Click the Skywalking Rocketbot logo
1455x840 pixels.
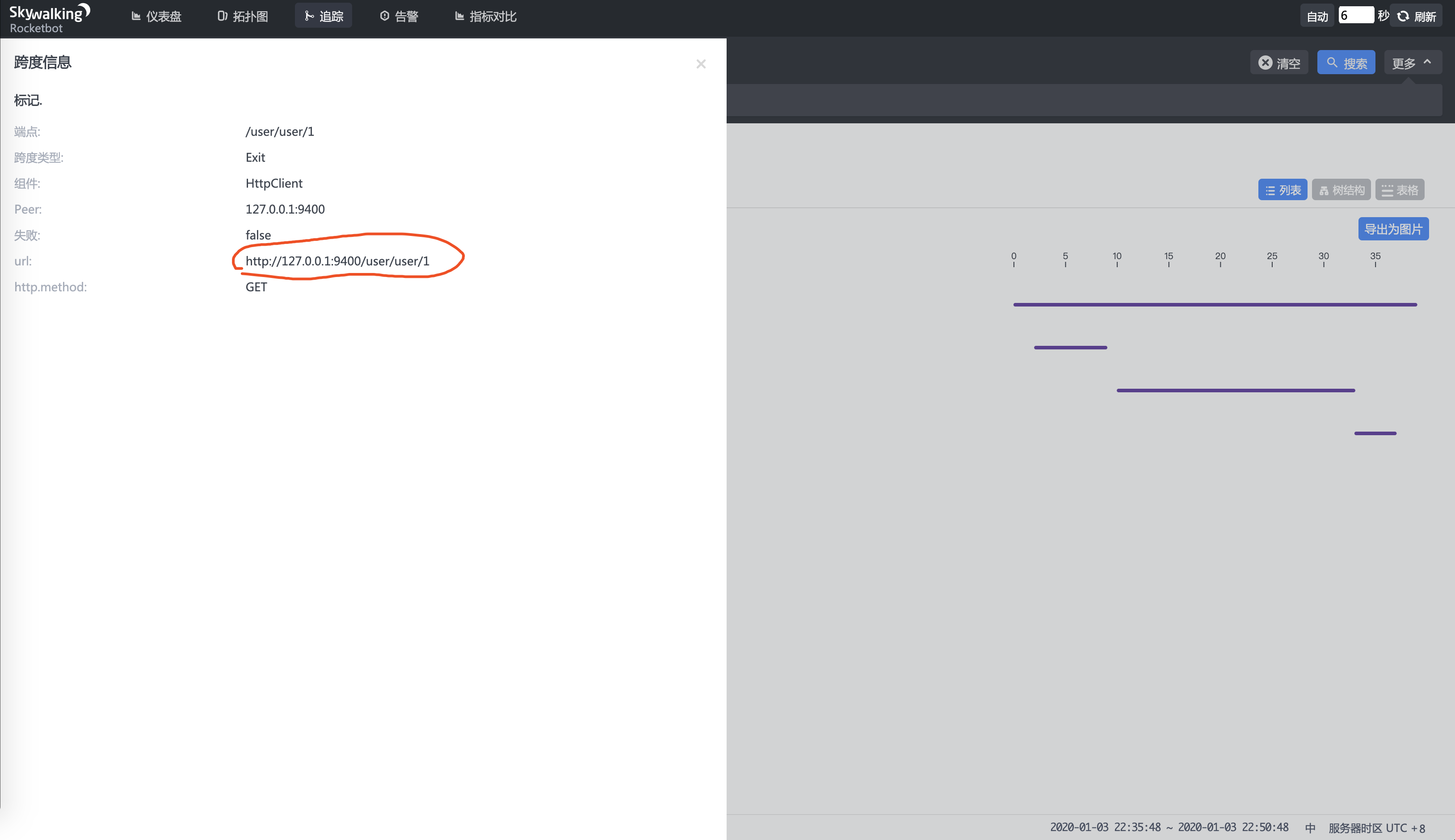tap(49, 18)
